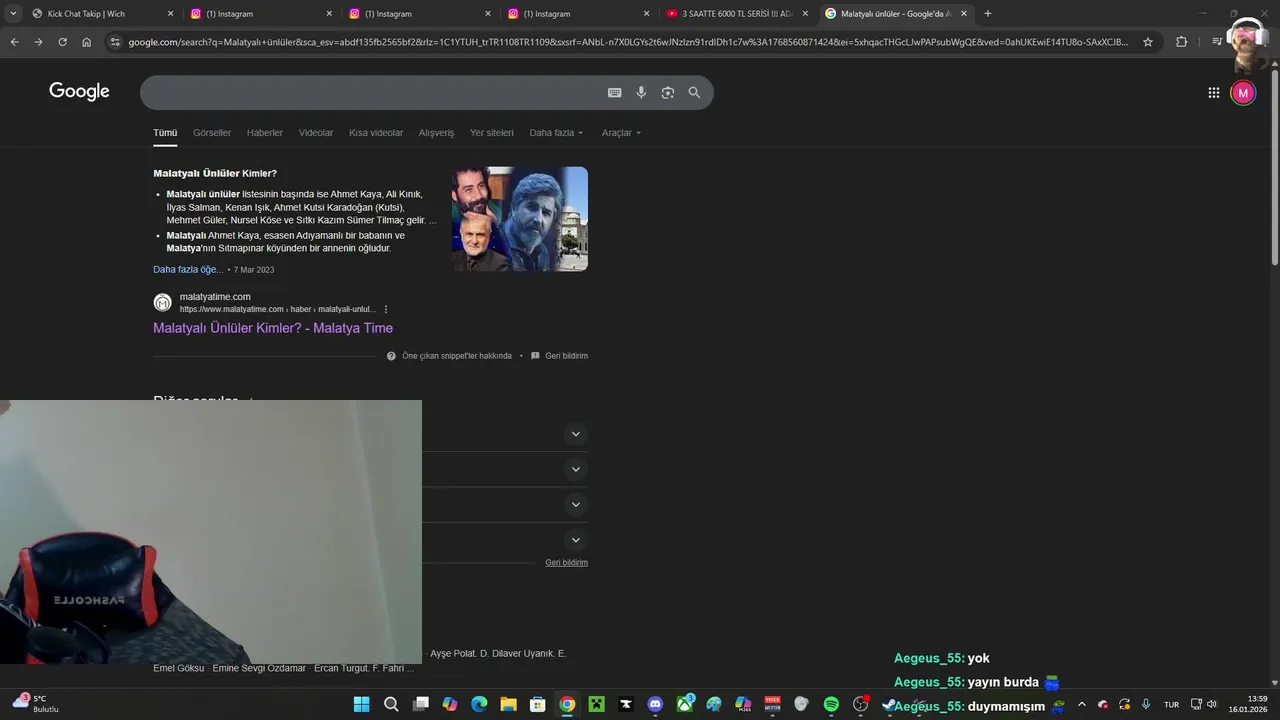Click Geri bildirim beside snippet info
1280x720 pixels.
click(566, 356)
